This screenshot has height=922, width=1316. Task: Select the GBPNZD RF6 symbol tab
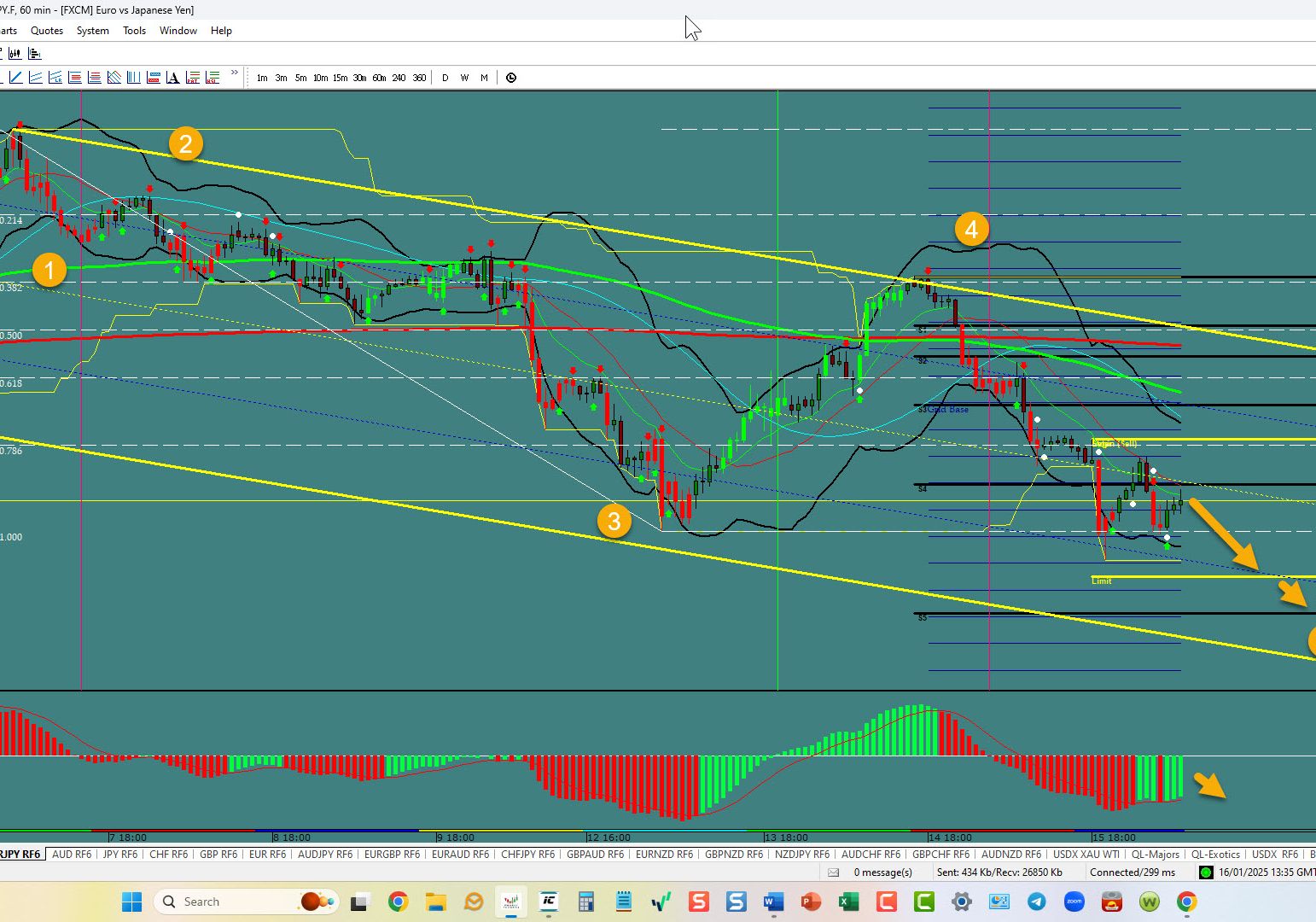[x=734, y=854]
